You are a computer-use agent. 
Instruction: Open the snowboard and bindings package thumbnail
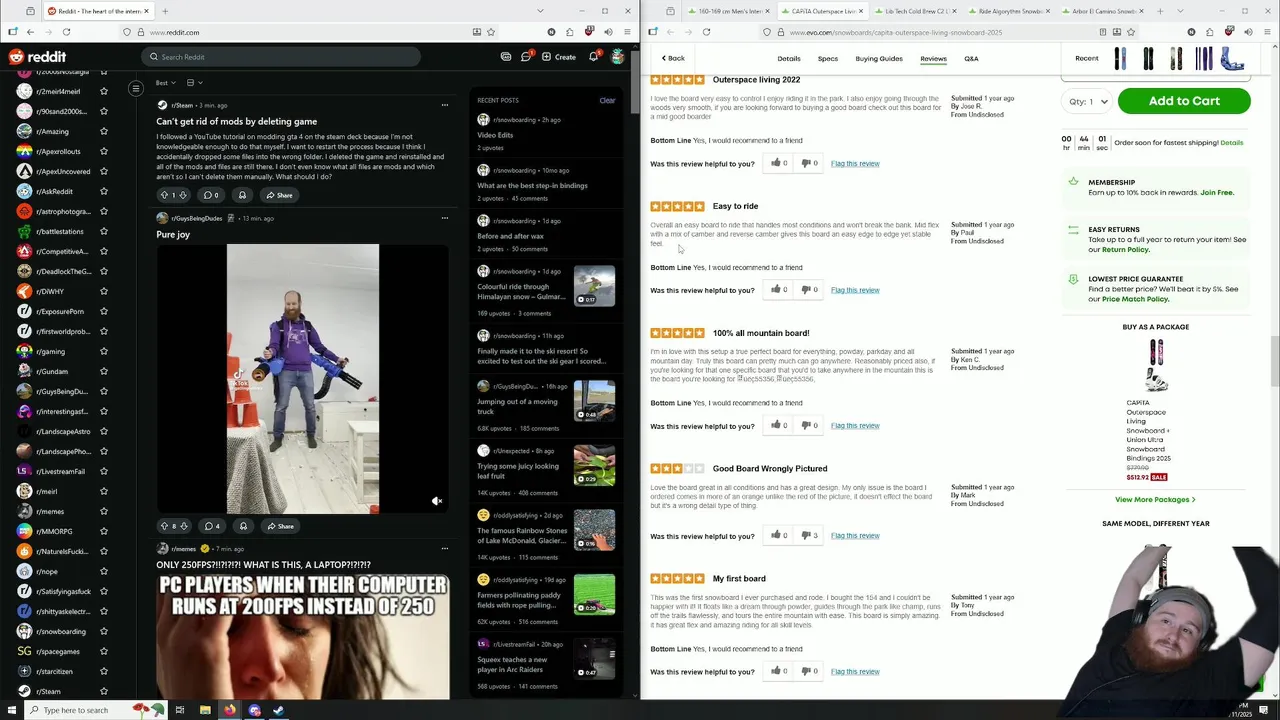1157,366
